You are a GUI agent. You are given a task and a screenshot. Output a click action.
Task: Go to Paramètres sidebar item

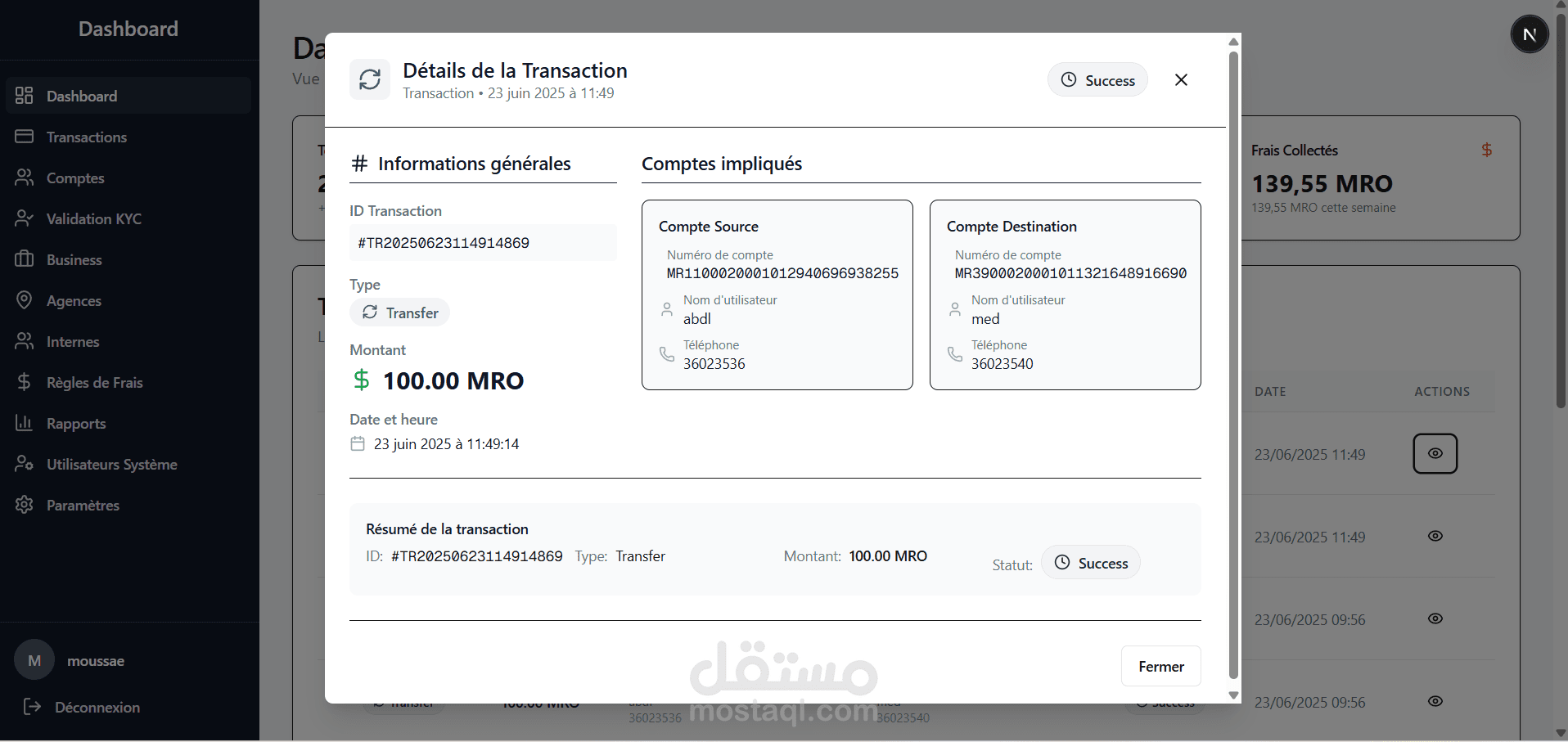(128, 505)
